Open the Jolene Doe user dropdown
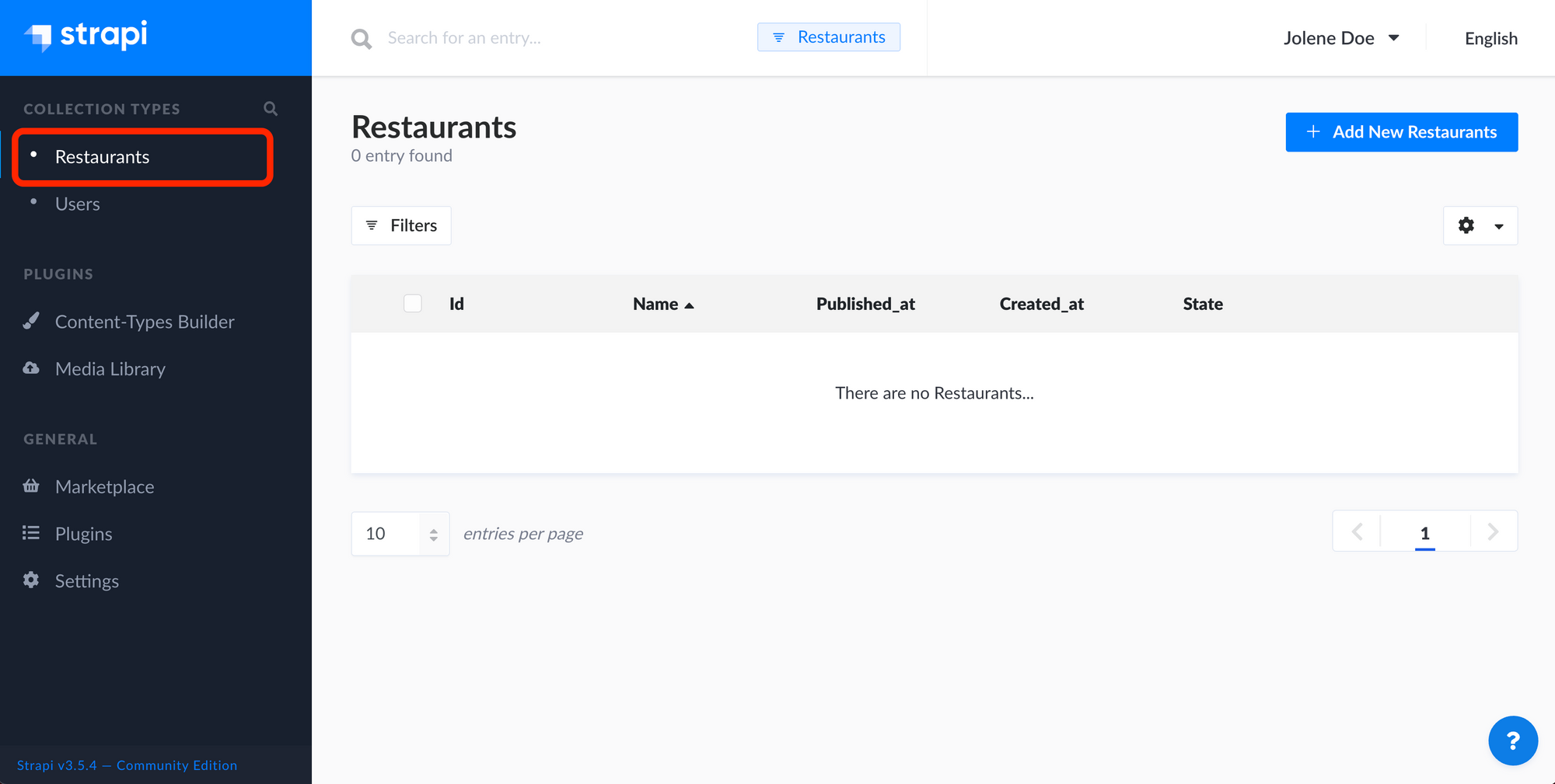 1341,38
